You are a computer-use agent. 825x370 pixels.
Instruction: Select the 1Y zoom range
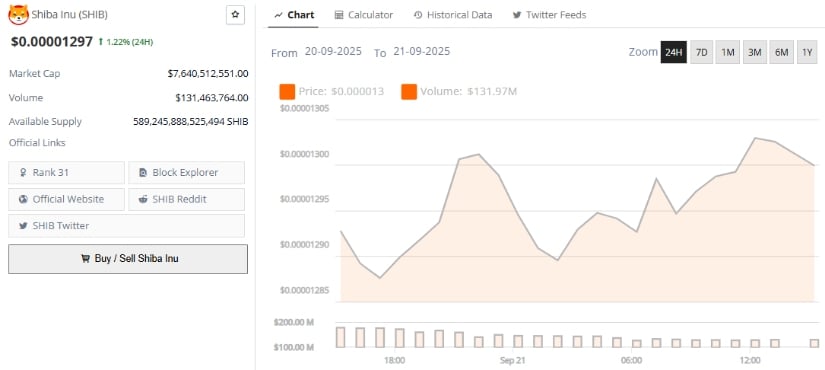click(x=807, y=52)
